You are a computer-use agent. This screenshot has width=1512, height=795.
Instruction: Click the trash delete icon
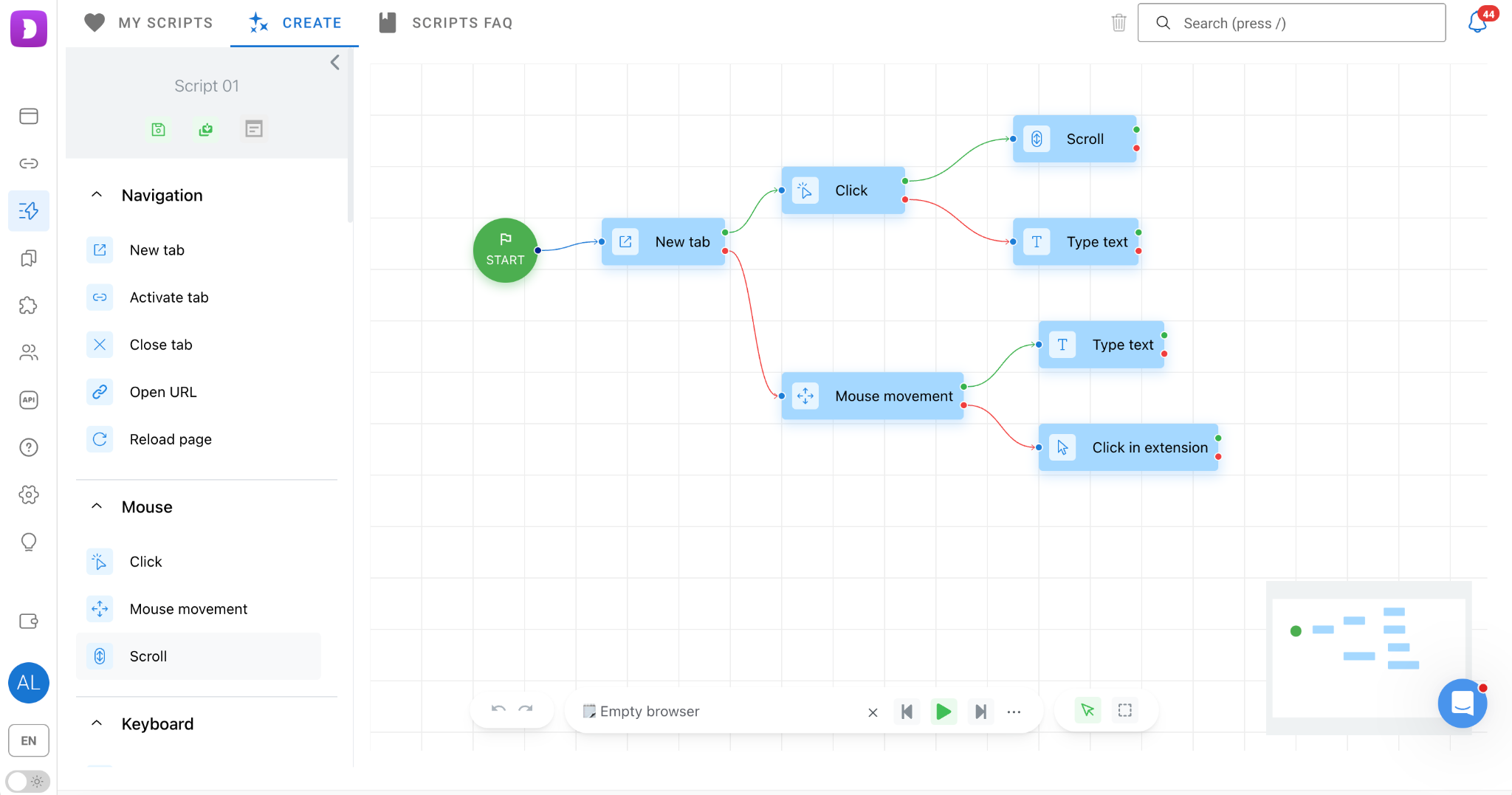(x=1118, y=23)
